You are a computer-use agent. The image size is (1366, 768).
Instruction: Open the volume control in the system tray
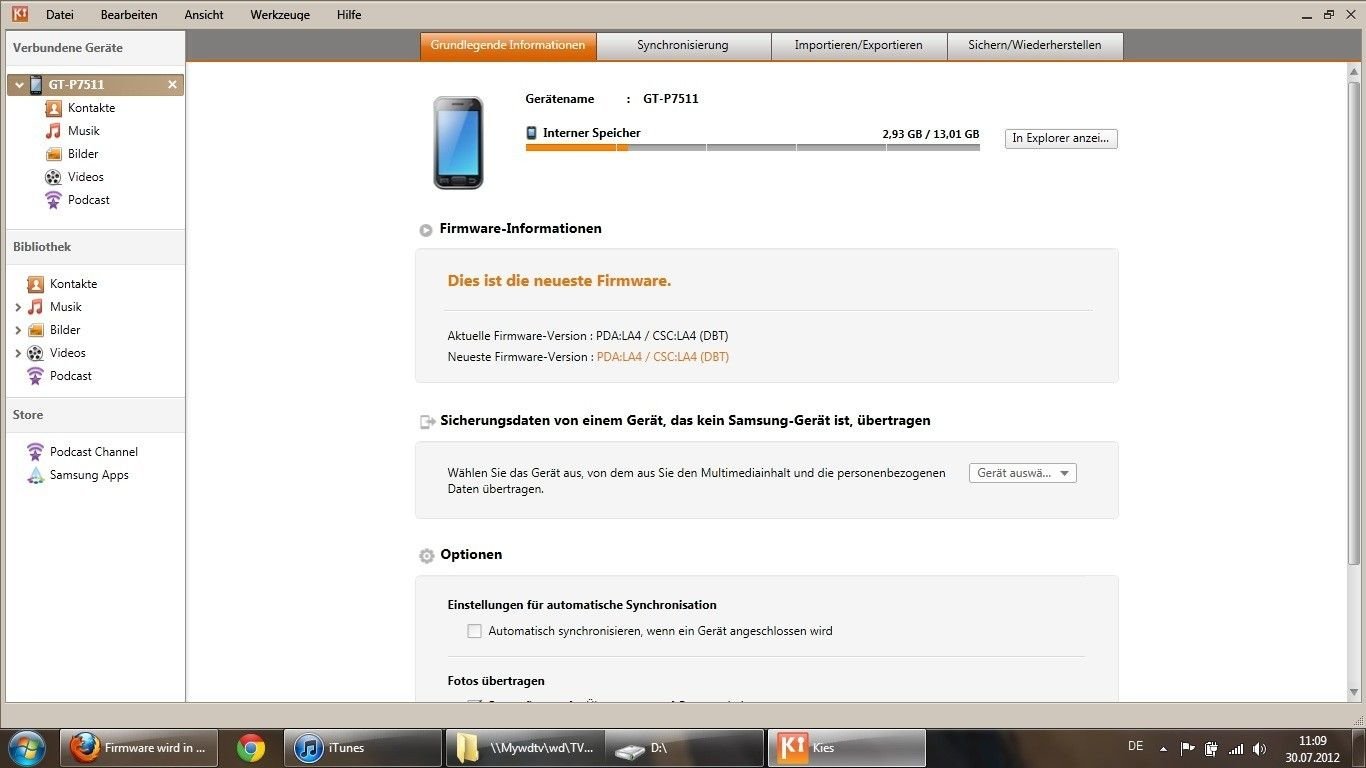click(x=1259, y=748)
